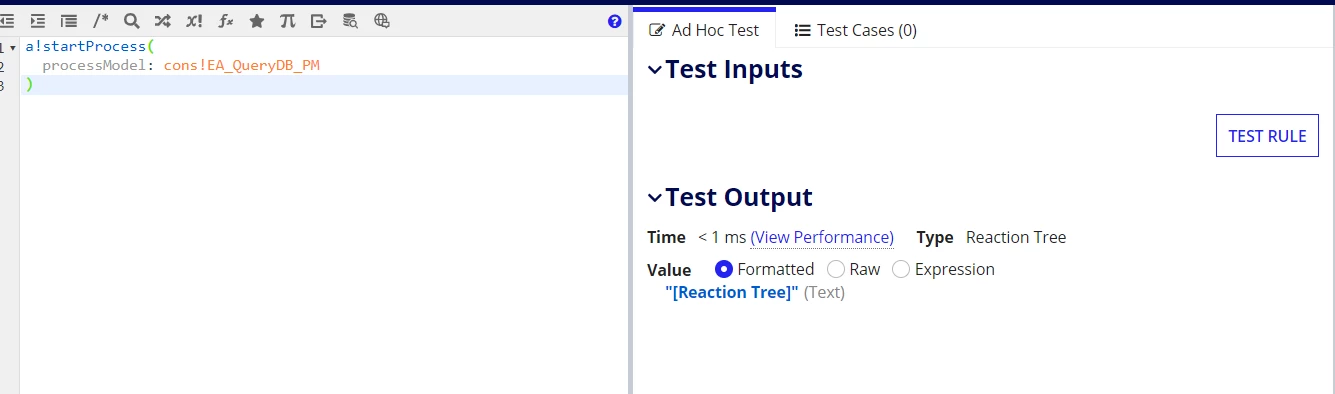Screen dimensions: 1335x394
Task: Collapse the Test Inputs section
Action: pyautogui.click(x=655, y=70)
